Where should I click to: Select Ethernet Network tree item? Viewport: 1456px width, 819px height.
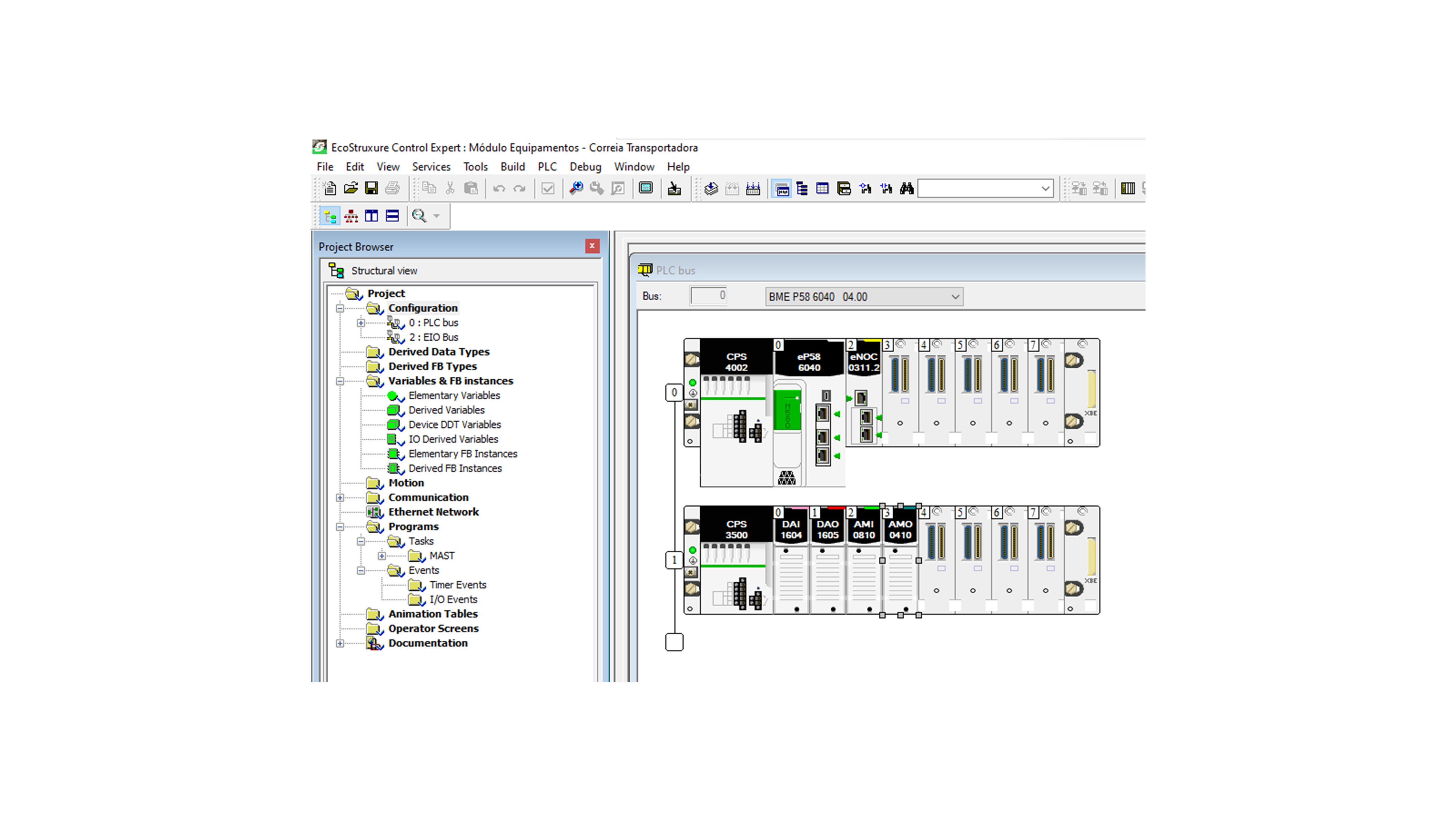coord(434,512)
